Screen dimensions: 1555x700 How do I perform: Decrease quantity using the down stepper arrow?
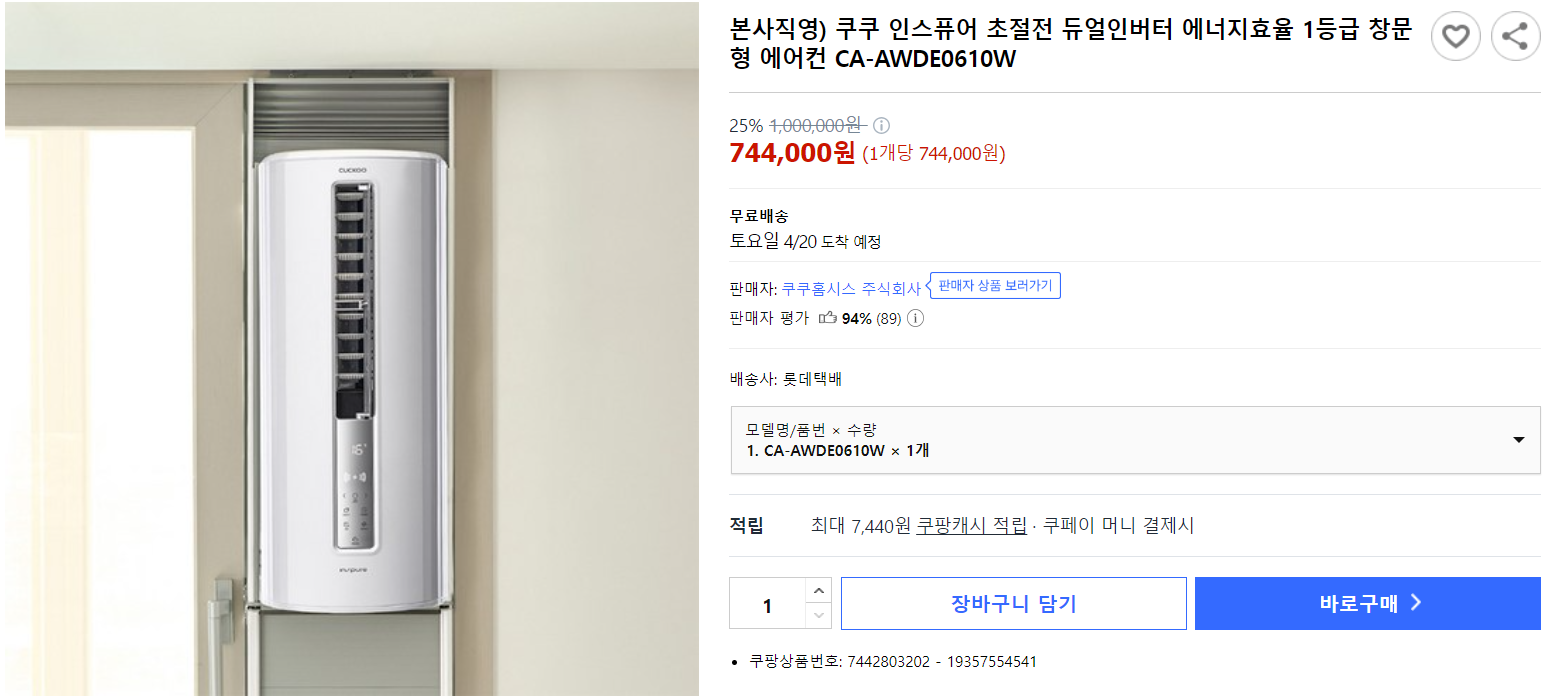[x=819, y=616]
